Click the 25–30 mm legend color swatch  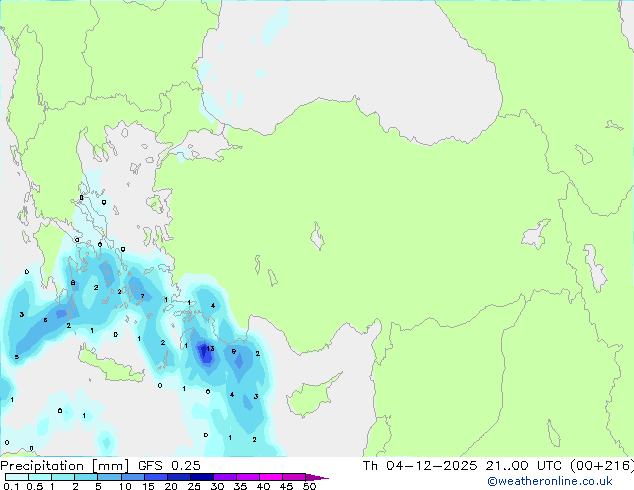point(201,477)
